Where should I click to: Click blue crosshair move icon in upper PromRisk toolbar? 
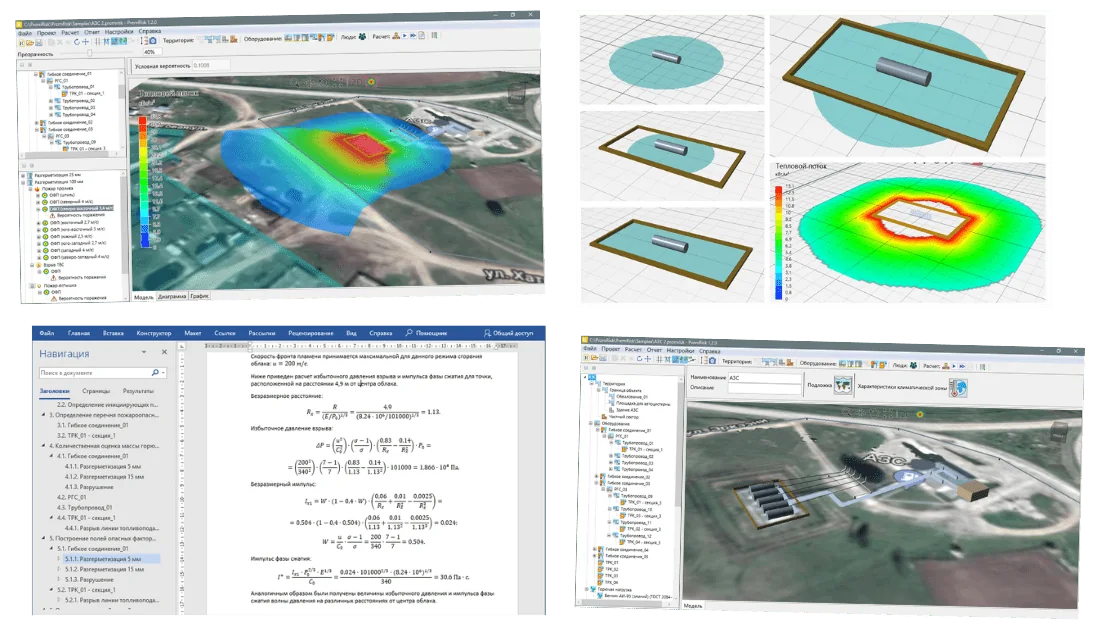point(86,42)
